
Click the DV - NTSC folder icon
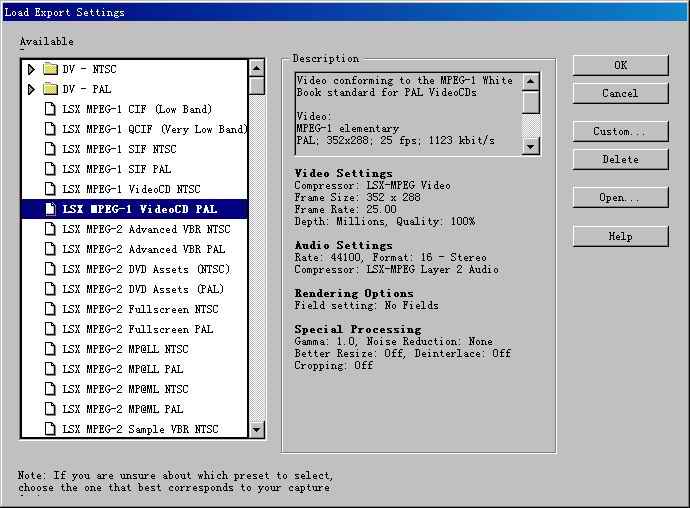coord(50,69)
